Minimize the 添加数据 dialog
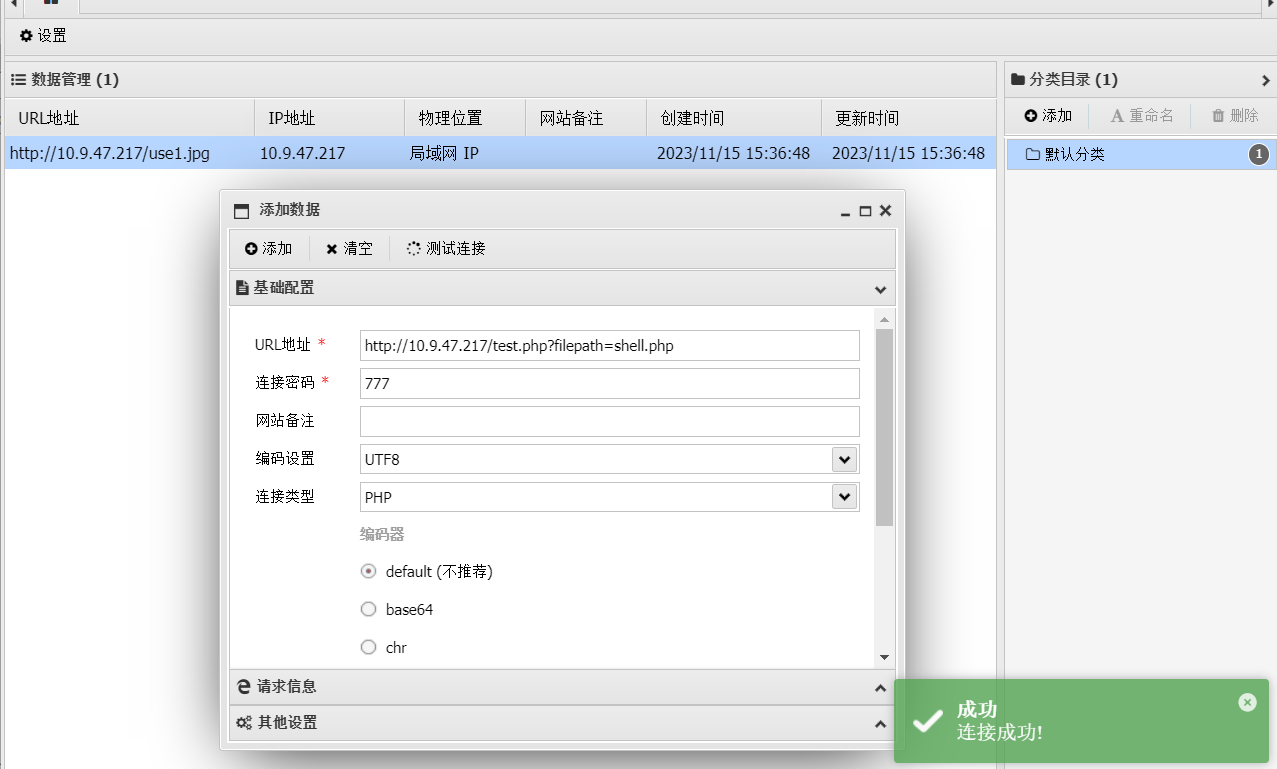The height and width of the screenshot is (769, 1277). click(x=846, y=211)
